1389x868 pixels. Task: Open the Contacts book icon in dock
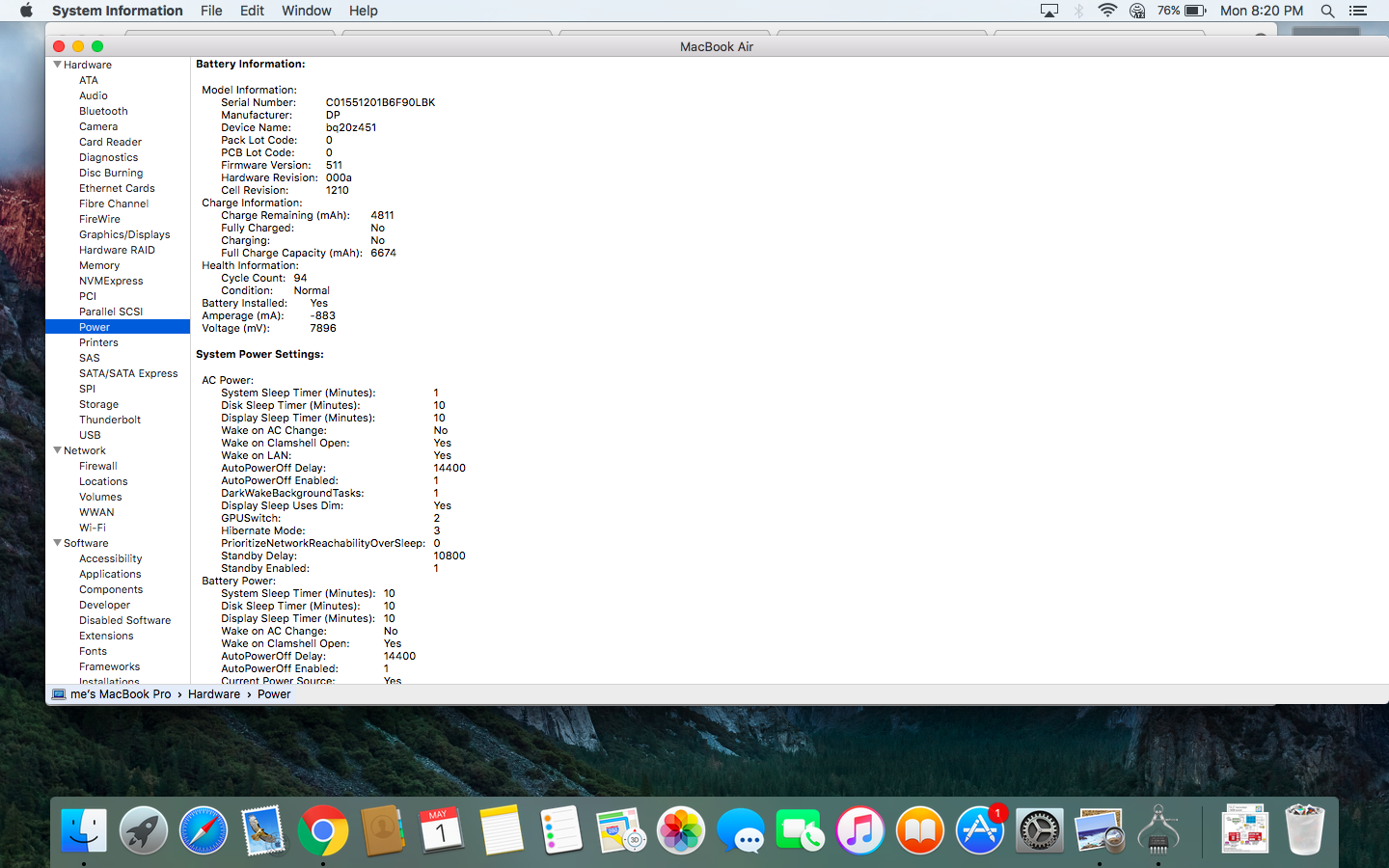383,829
